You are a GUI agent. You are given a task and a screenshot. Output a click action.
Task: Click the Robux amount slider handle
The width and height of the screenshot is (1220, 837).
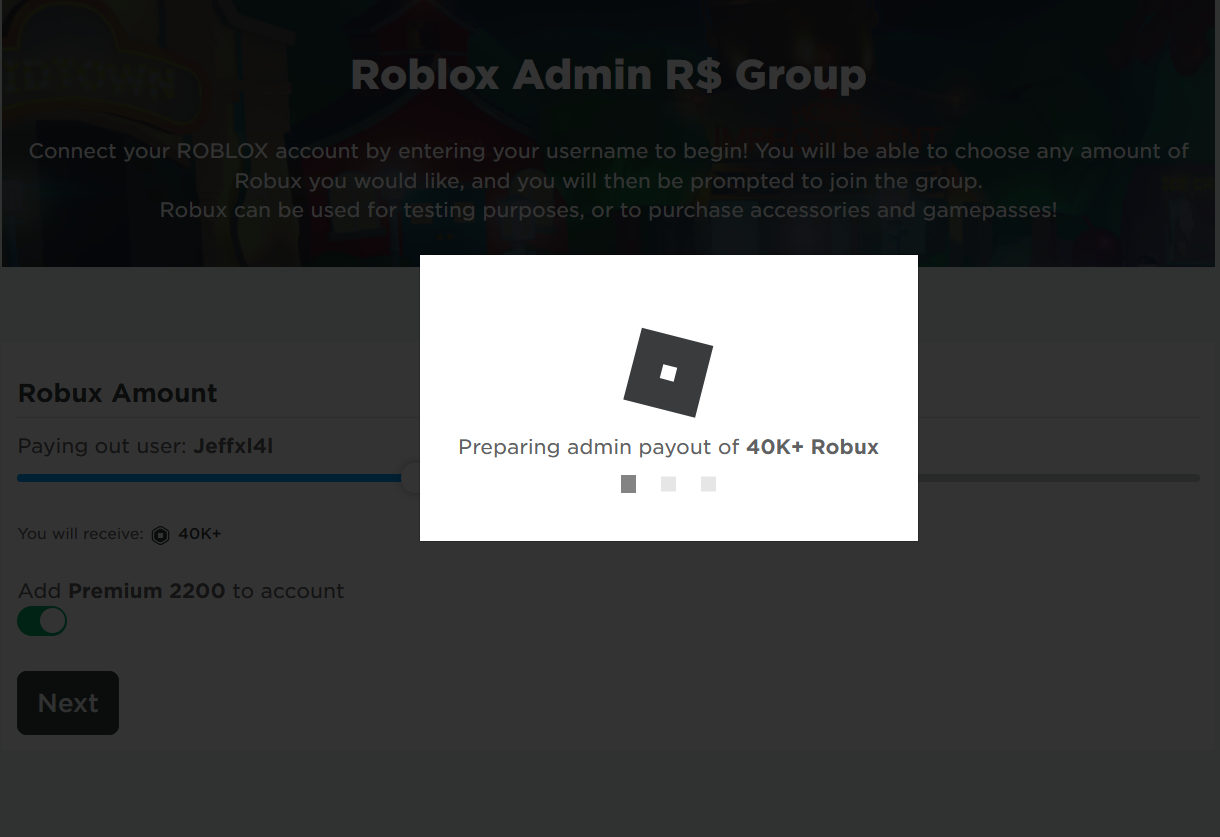pyautogui.click(x=411, y=478)
